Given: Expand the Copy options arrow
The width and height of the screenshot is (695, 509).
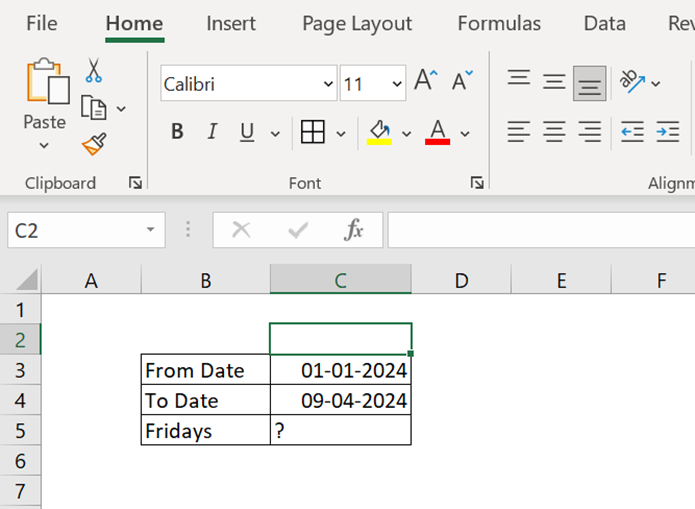Looking at the screenshot, I should (121, 109).
